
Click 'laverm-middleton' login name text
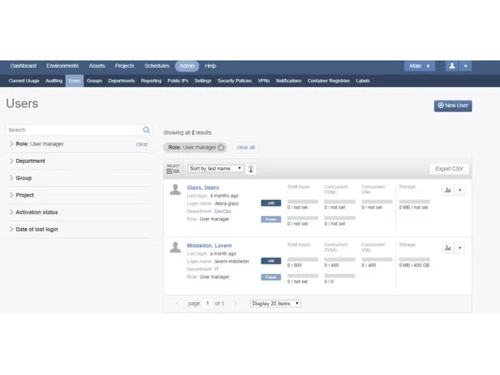coord(232,261)
